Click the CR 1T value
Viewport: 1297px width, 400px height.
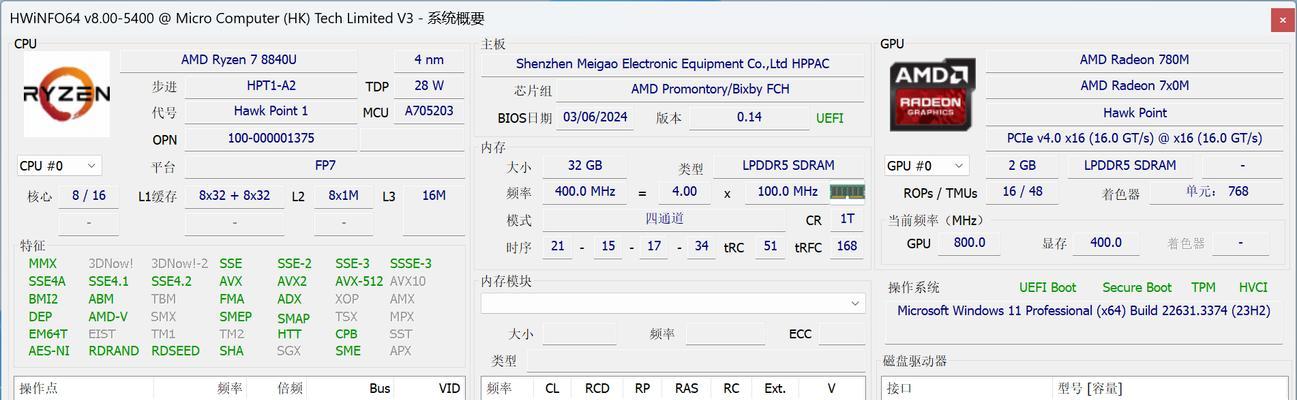pyautogui.click(x=847, y=218)
